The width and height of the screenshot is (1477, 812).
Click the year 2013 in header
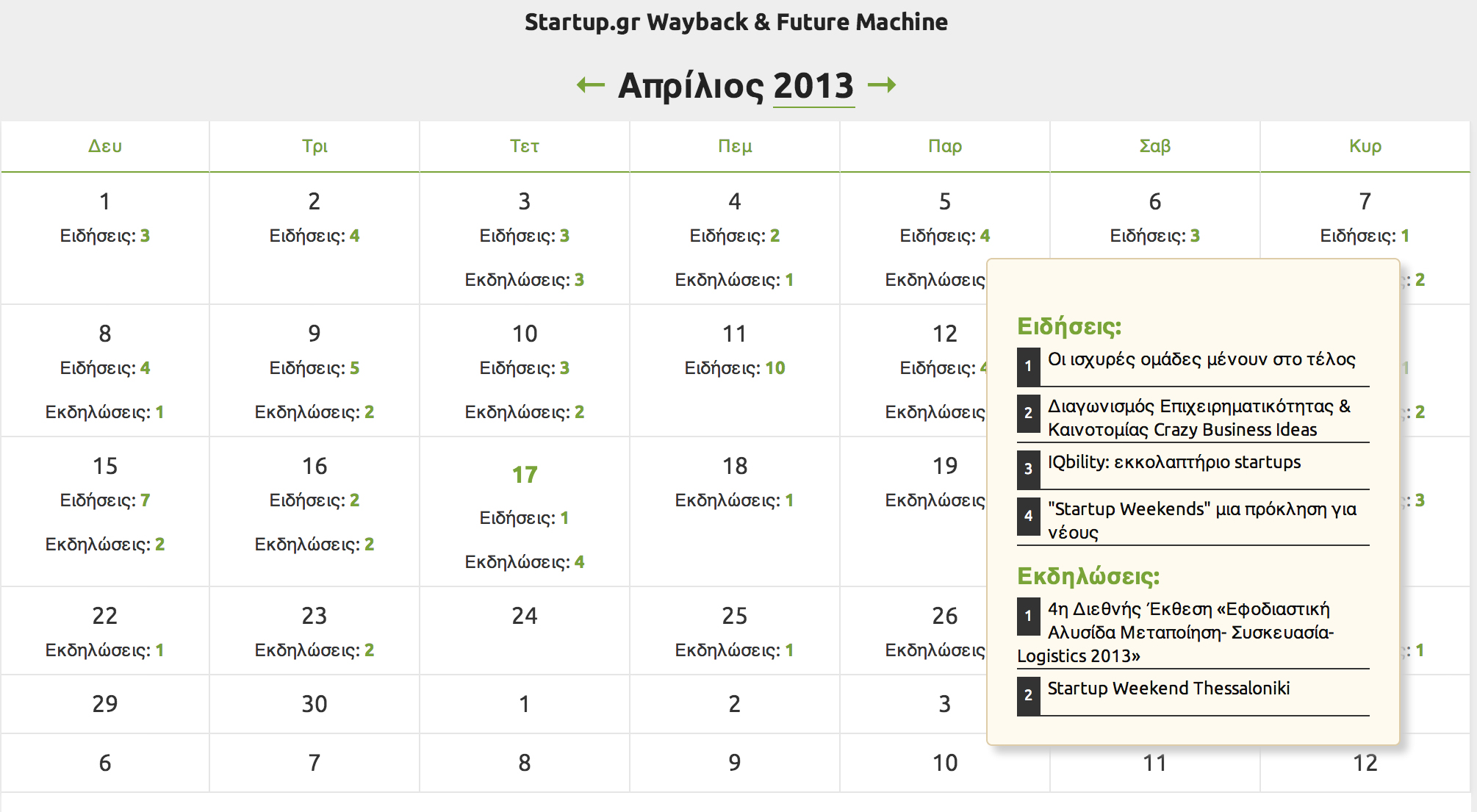tap(813, 86)
